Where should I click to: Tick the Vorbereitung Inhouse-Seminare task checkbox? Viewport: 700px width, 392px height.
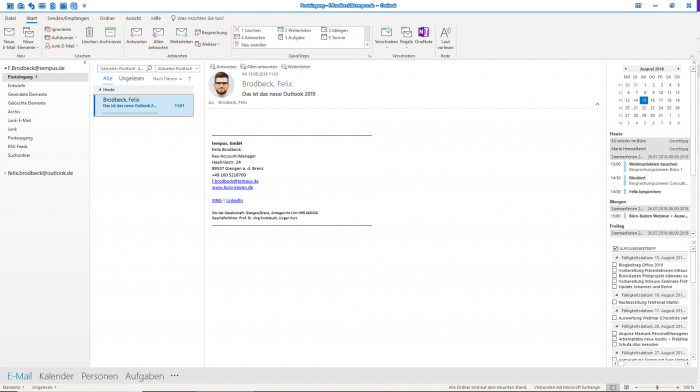click(x=615, y=281)
